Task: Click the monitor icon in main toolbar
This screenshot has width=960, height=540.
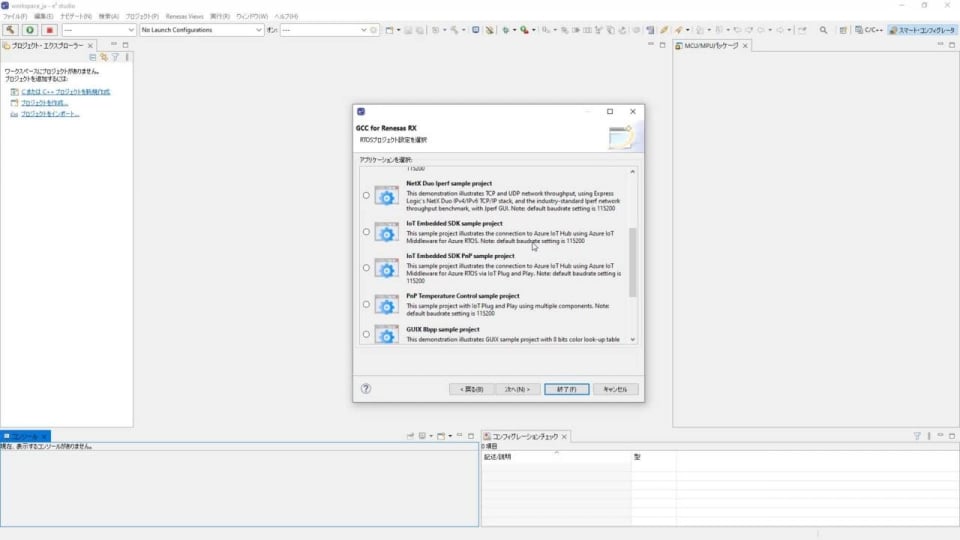Action: click(x=476, y=30)
